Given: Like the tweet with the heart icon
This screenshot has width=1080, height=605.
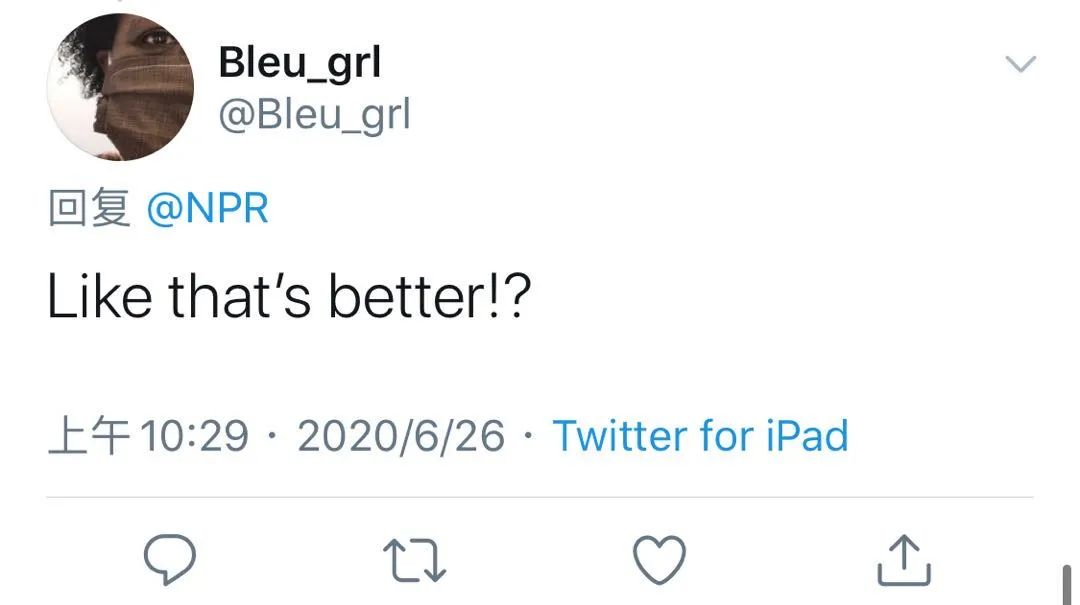Looking at the screenshot, I should [x=660, y=559].
